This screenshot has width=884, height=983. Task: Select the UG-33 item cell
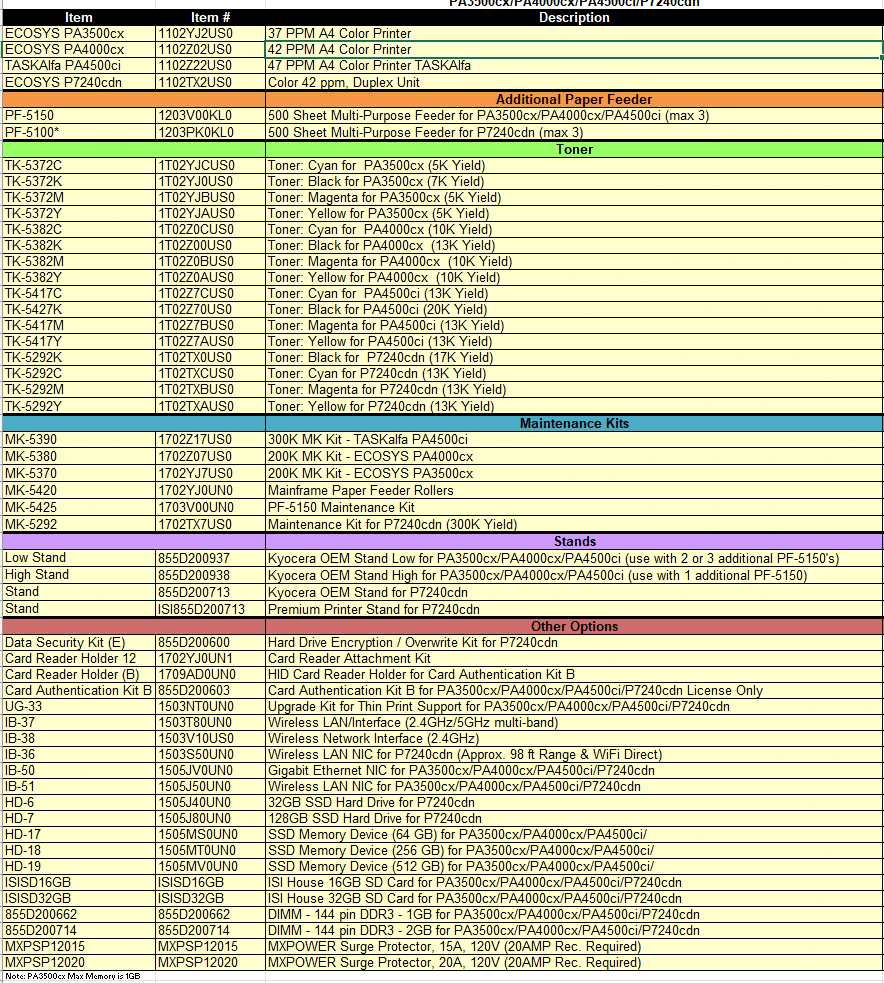coord(78,706)
